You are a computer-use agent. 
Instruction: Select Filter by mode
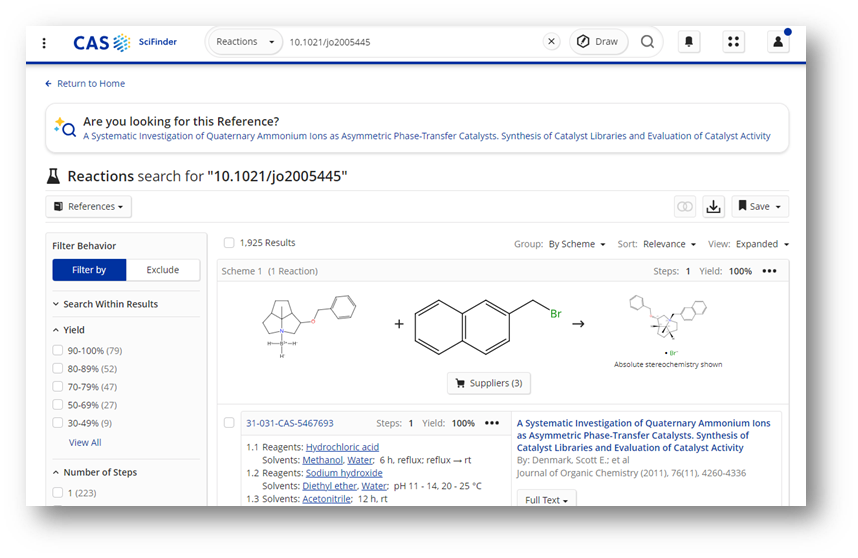pos(89,270)
